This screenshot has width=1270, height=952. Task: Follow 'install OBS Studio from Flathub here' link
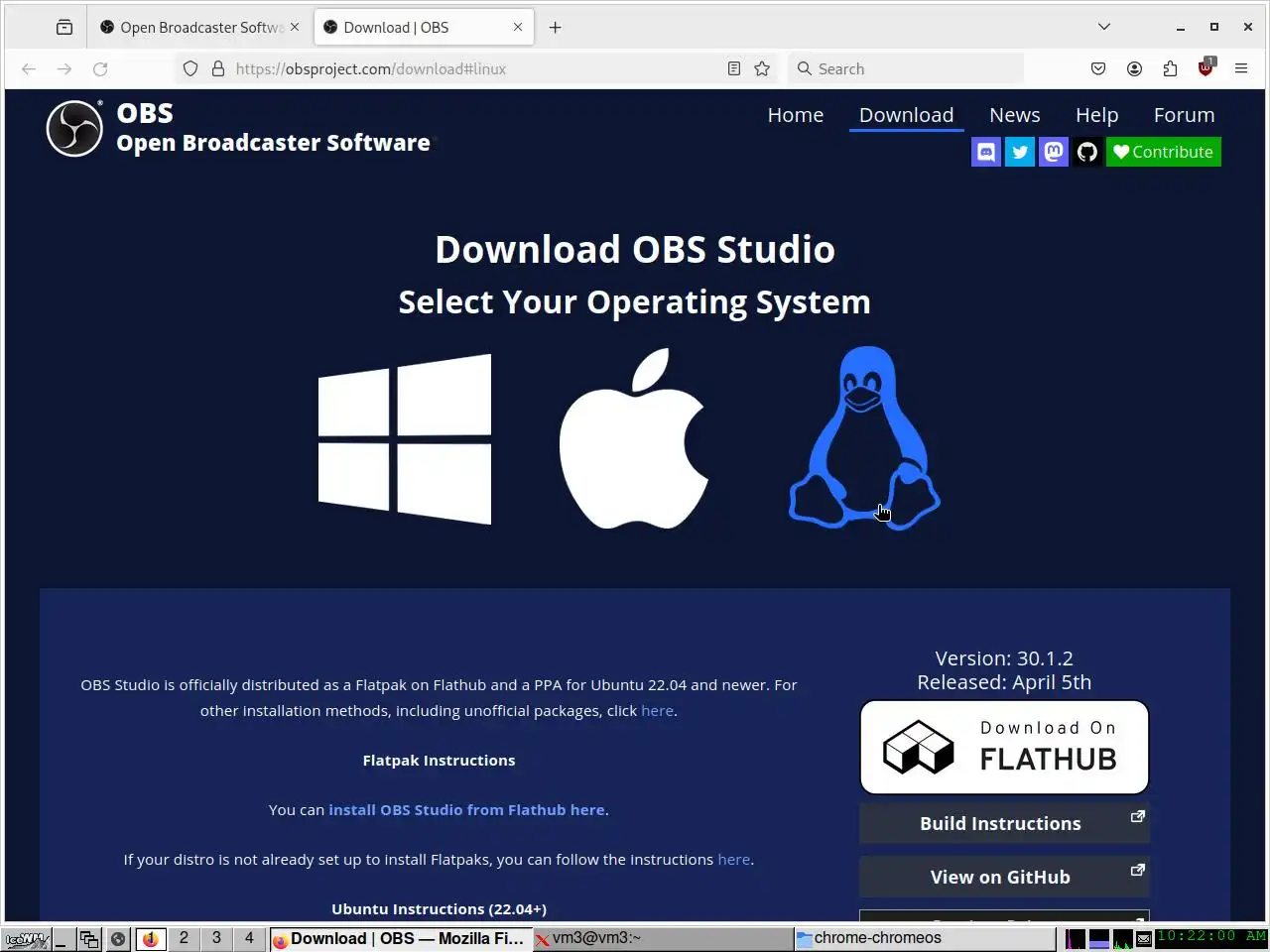tap(466, 810)
